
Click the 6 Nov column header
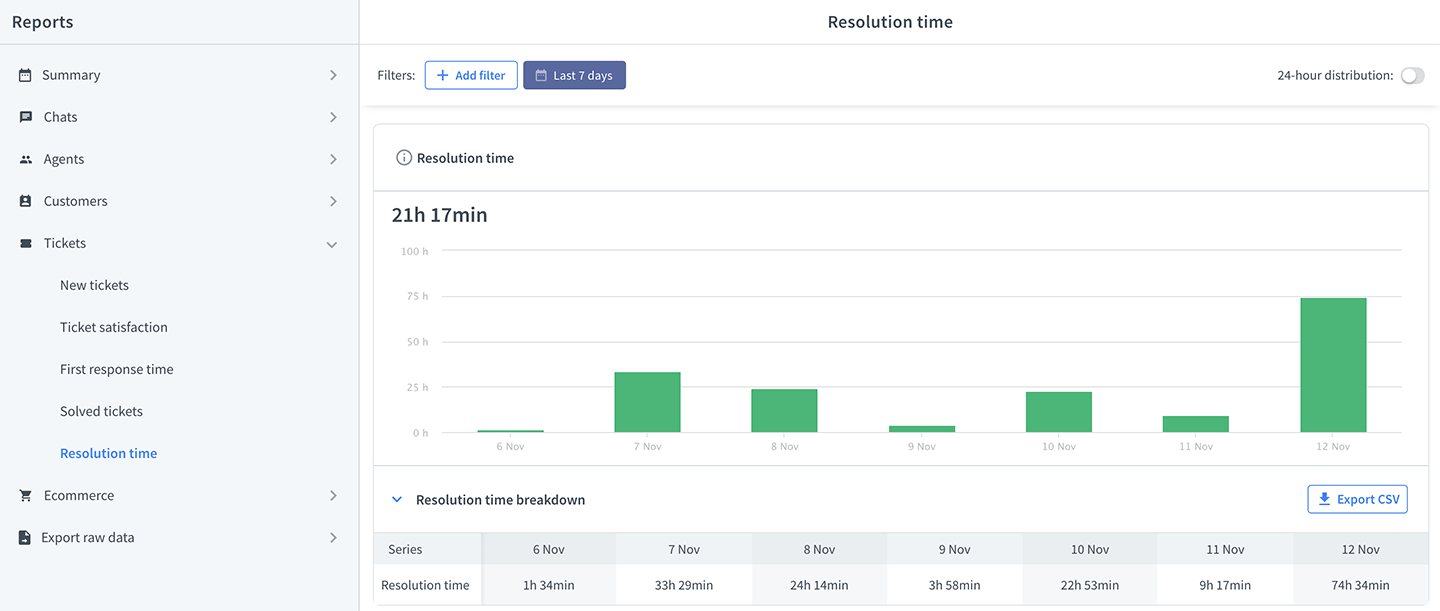click(549, 549)
